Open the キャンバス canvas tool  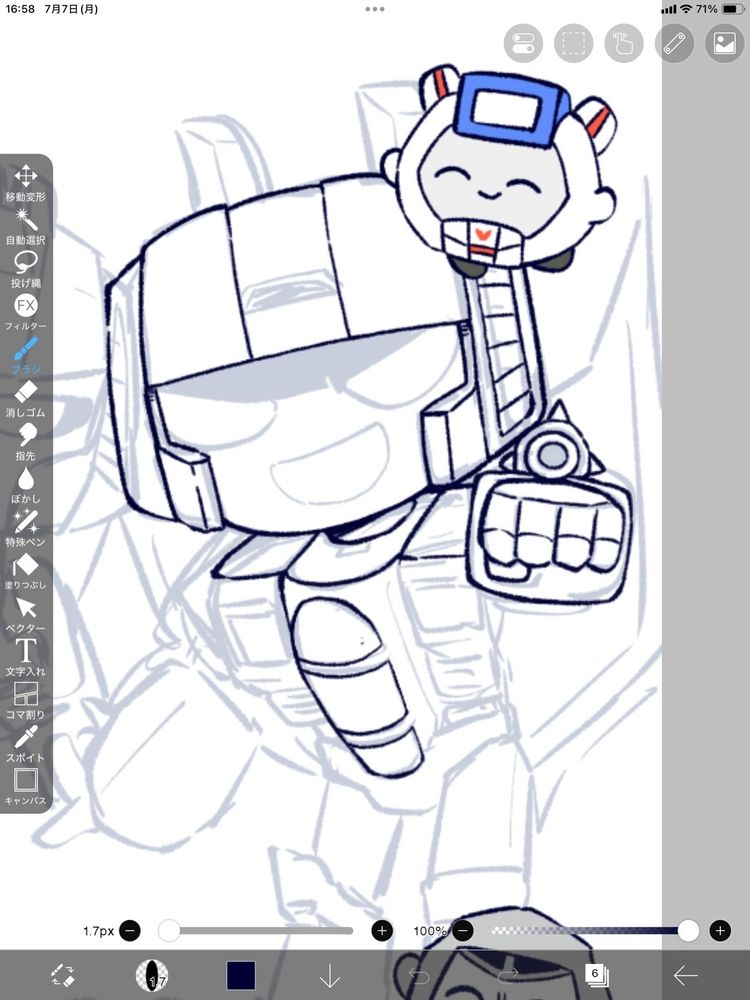[26, 786]
